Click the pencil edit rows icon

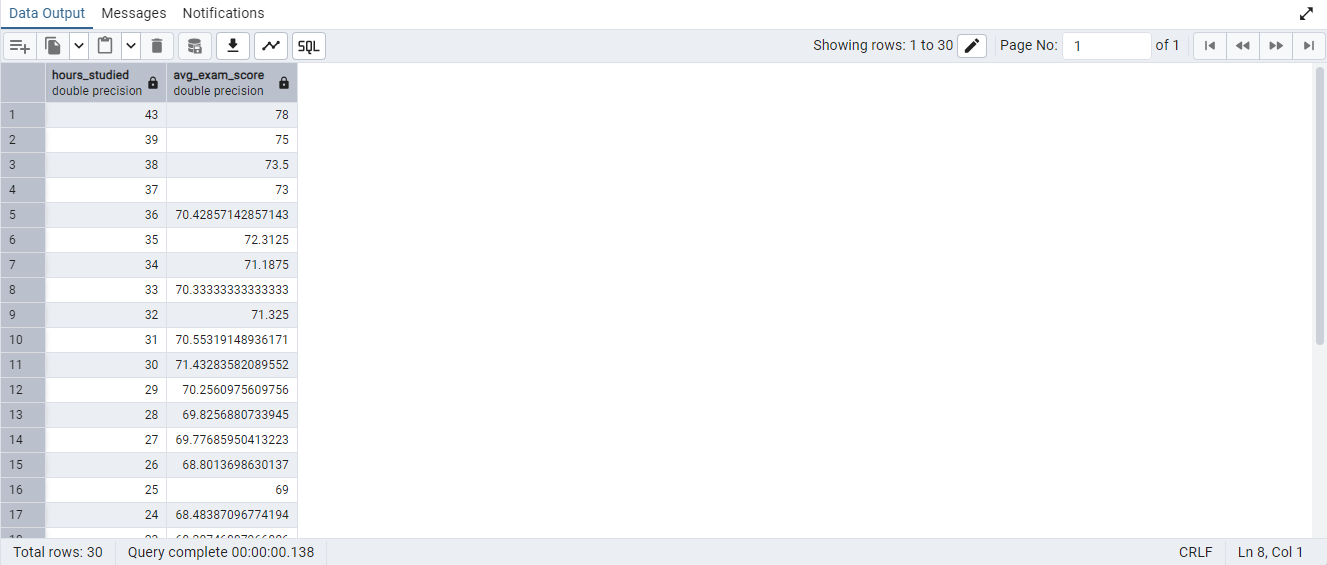[x=972, y=46]
